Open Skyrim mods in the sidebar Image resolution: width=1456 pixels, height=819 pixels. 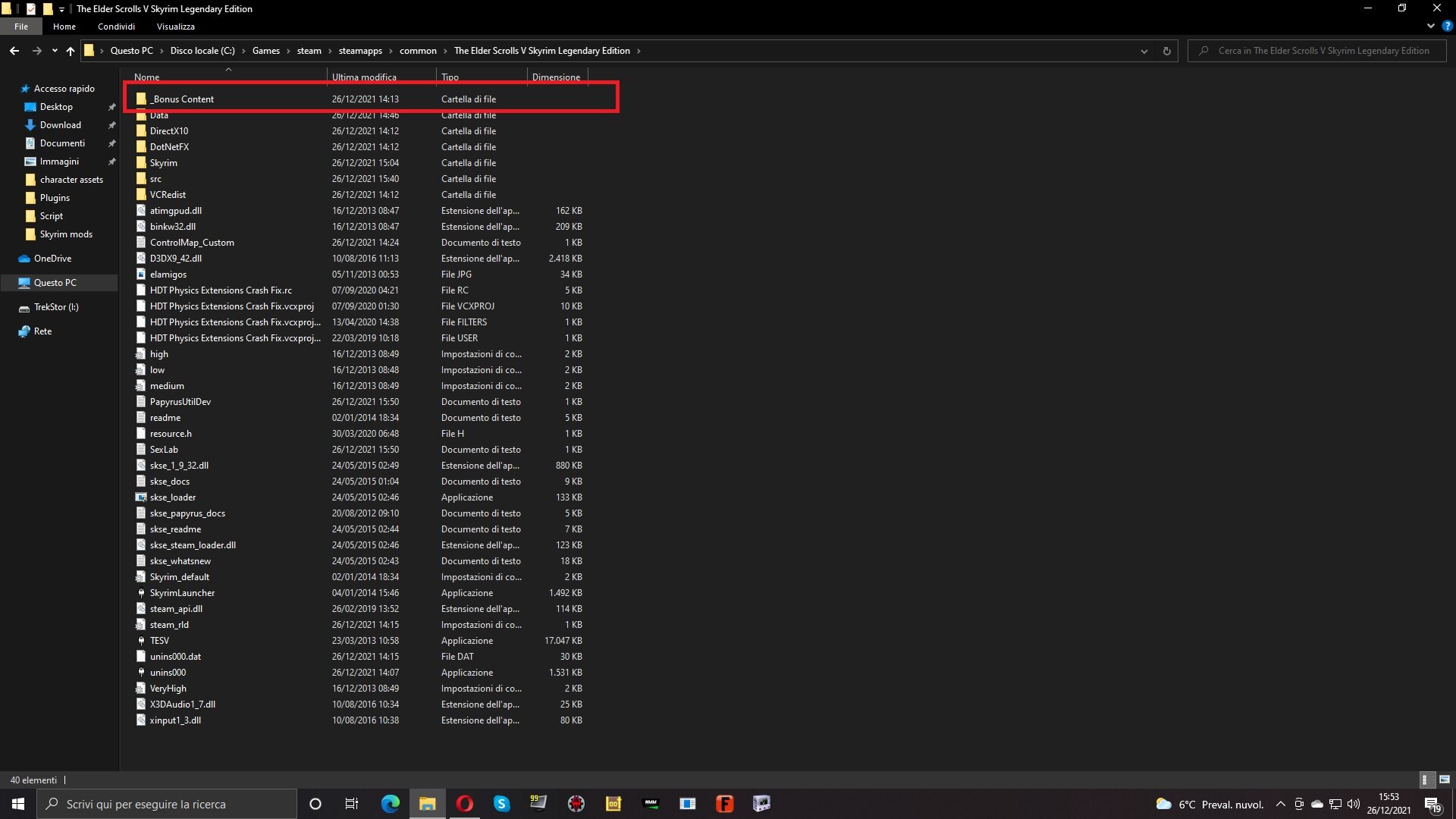click(x=66, y=234)
